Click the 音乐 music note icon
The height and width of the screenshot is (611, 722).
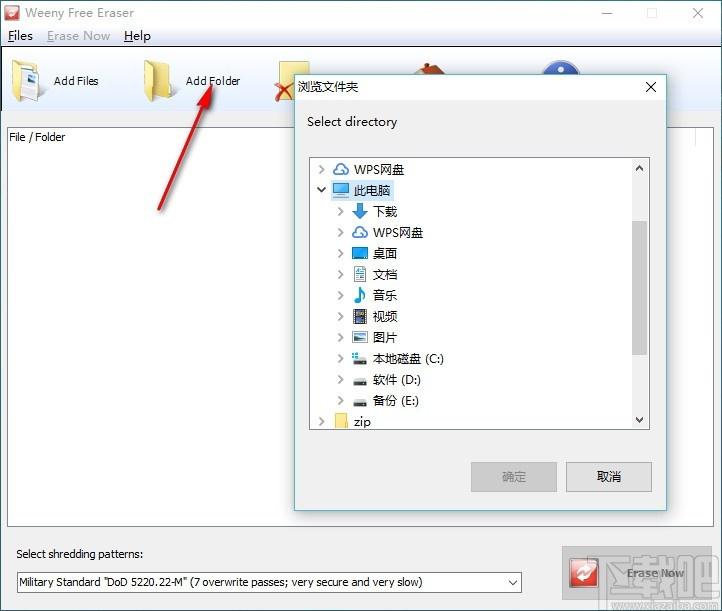pos(360,295)
